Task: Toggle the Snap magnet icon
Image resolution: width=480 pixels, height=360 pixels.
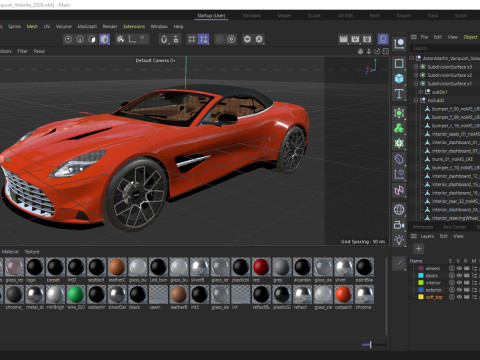Action: (164, 39)
